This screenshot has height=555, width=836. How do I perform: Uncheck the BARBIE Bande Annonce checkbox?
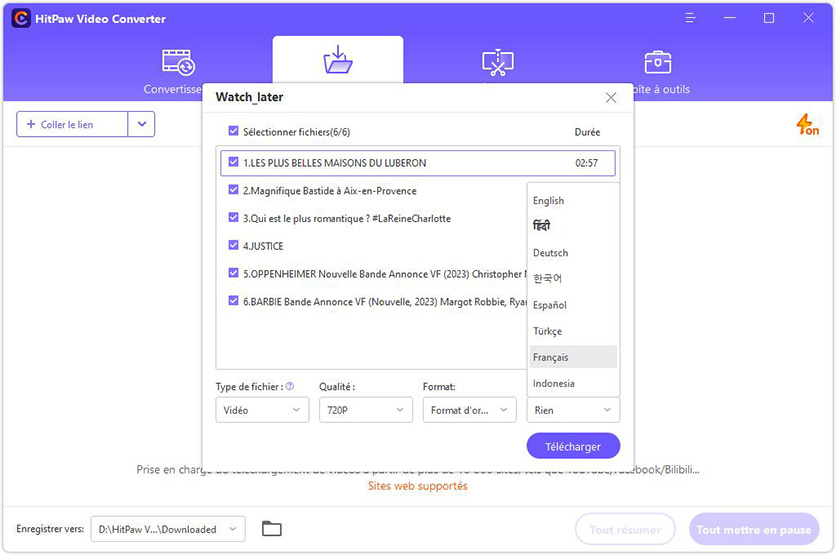233,301
